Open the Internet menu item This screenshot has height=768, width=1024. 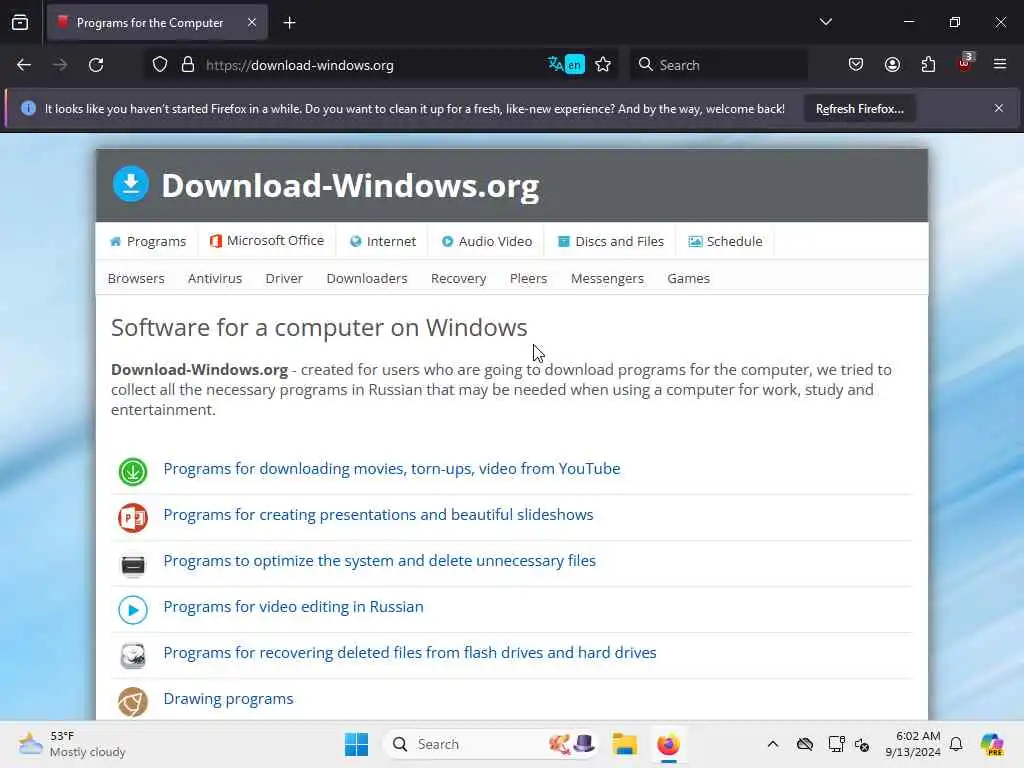coord(383,242)
